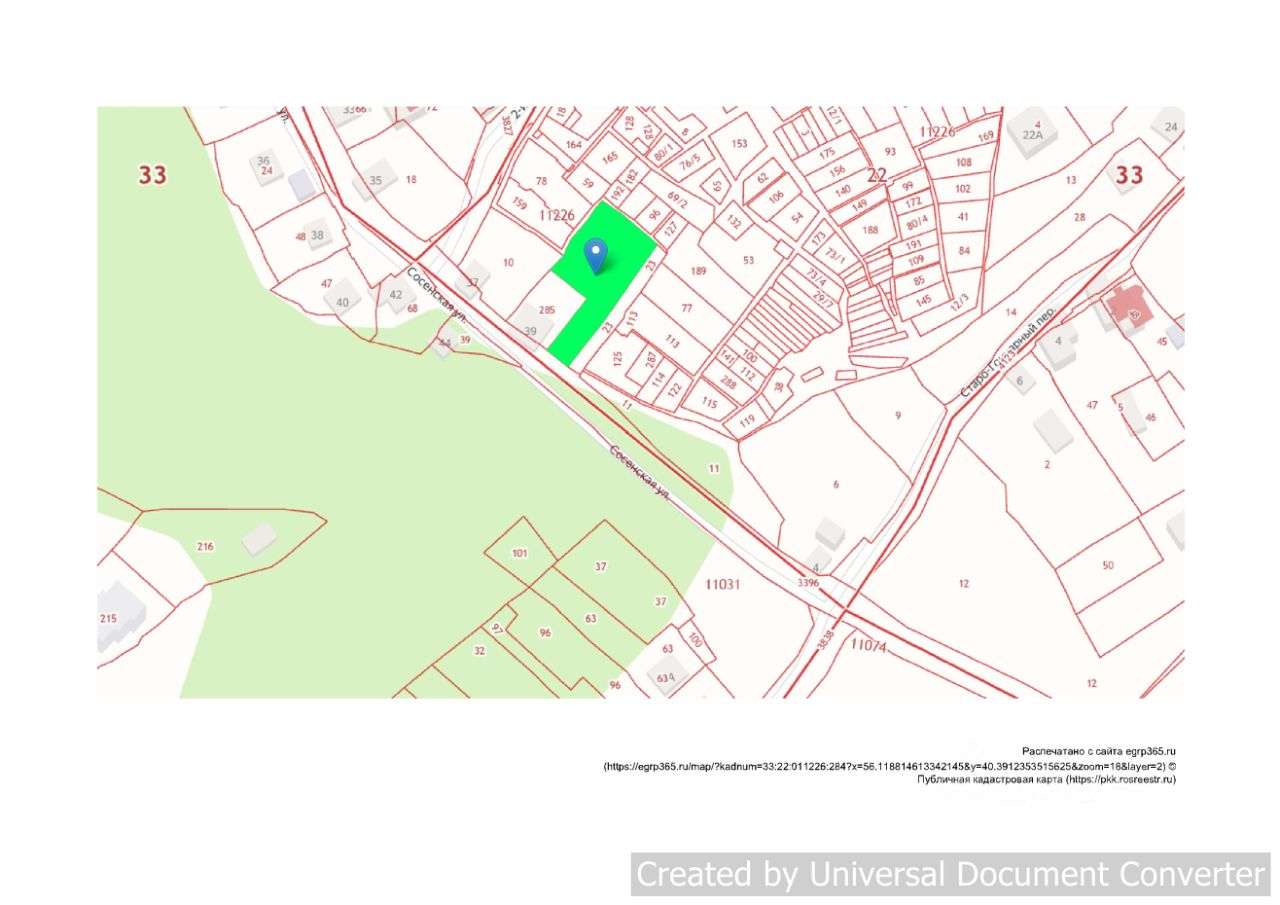Select parcel labeled 9
Image resolution: width=1280 pixels, height=905 pixels.
pos(898,414)
